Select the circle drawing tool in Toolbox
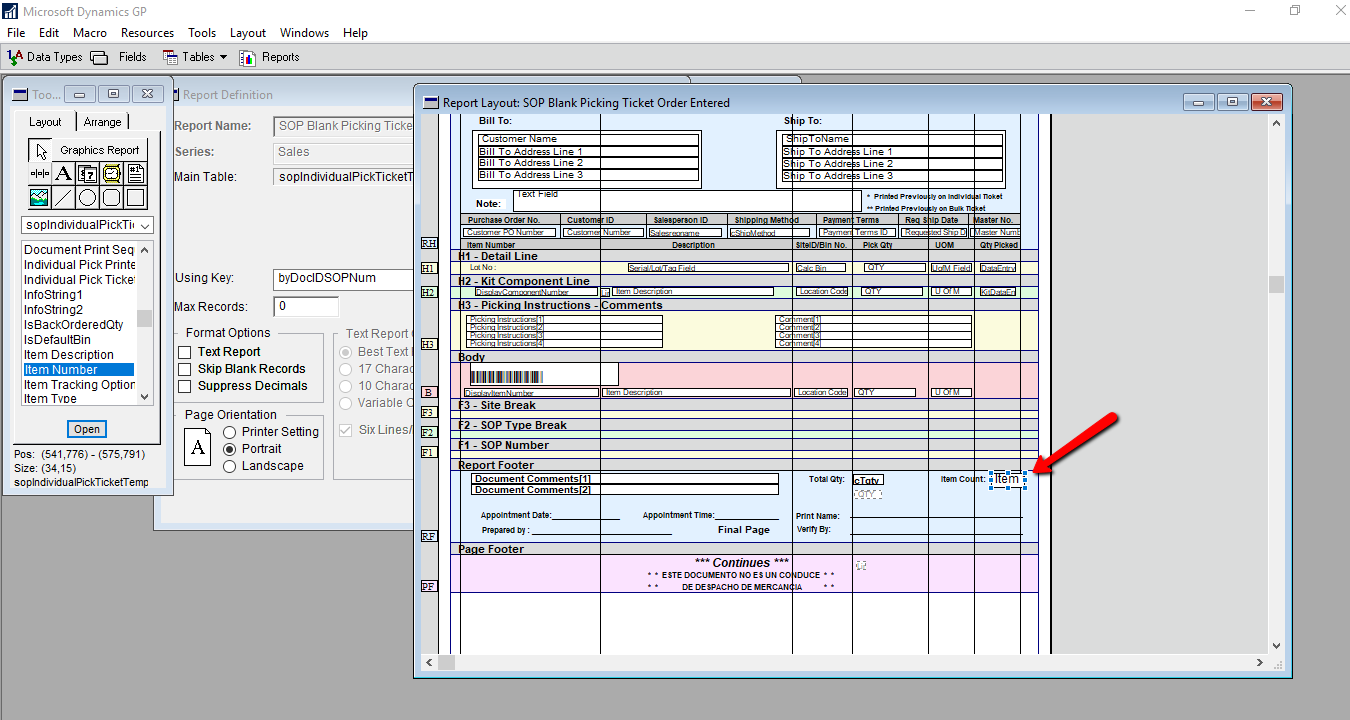1350x720 pixels. pyautogui.click(x=88, y=197)
